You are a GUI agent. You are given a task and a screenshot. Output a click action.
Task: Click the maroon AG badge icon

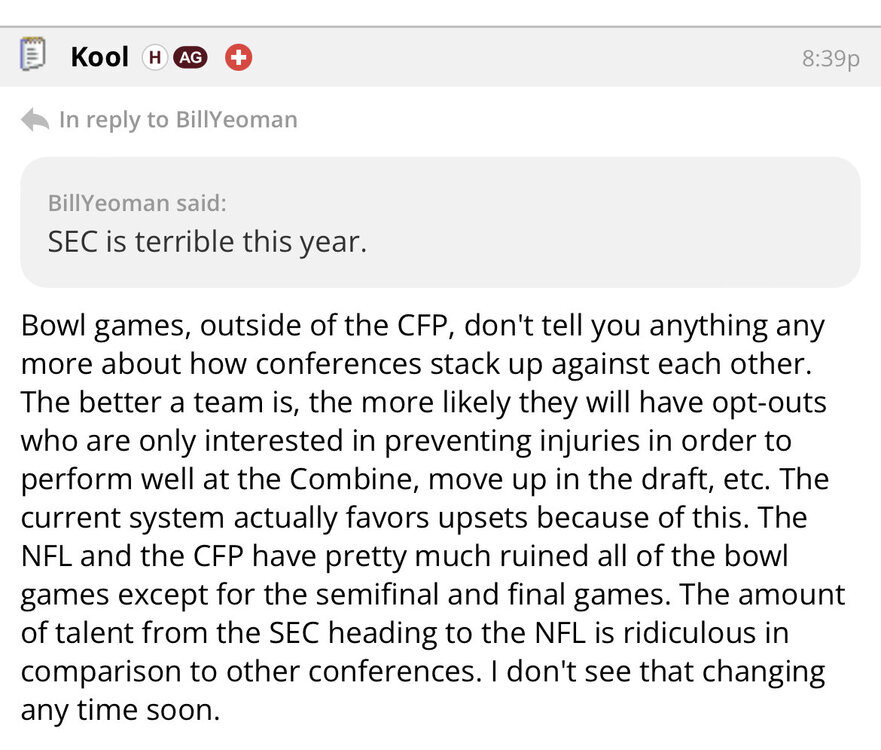point(190,57)
